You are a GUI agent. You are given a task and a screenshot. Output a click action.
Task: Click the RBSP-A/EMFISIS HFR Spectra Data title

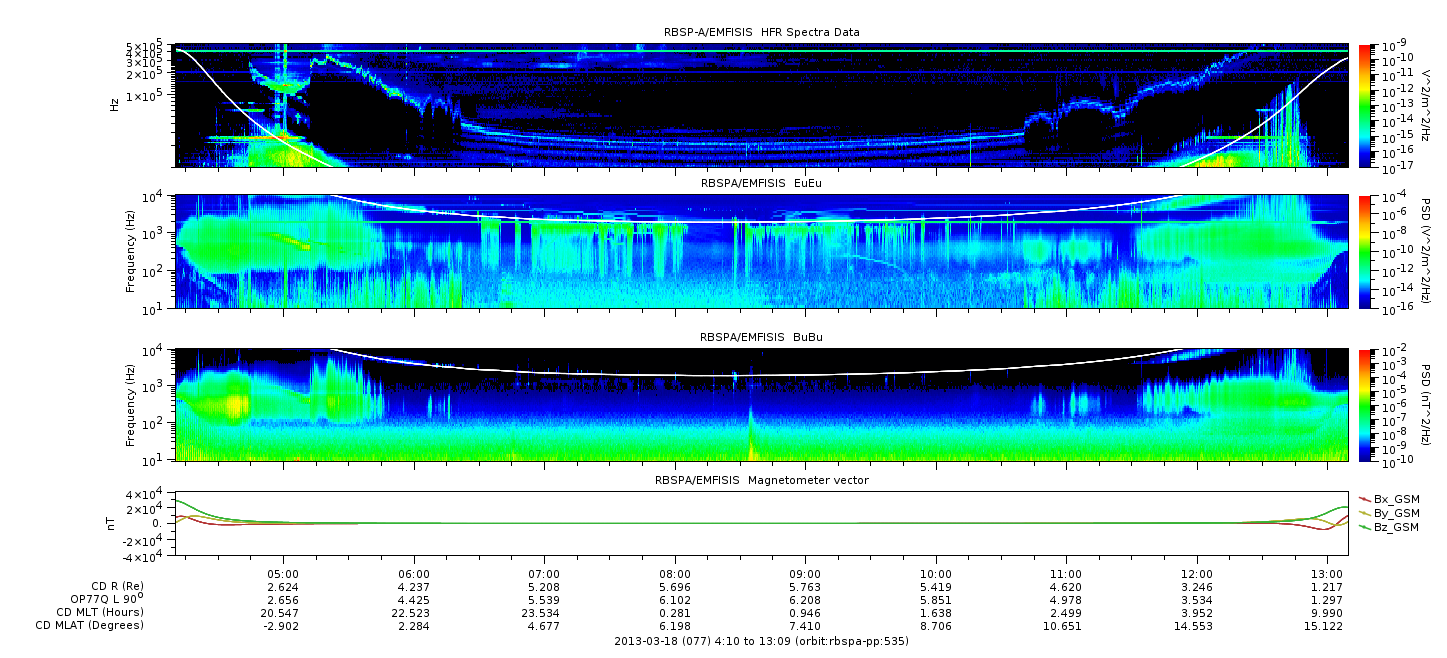click(761, 32)
